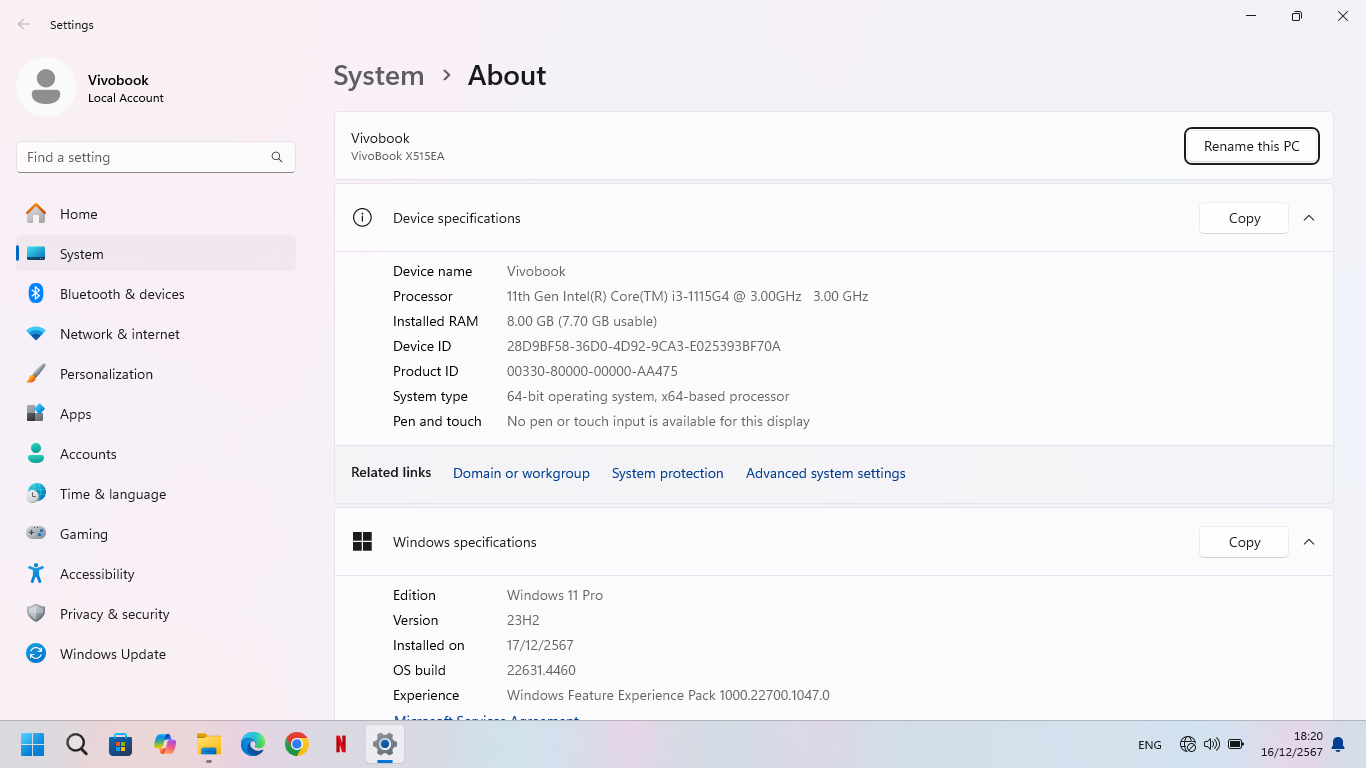The height and width of the screenshot is (768, 1366).
Task: Click the Accessibility figure icon in sidebar
Action: [x=36, y=574]
